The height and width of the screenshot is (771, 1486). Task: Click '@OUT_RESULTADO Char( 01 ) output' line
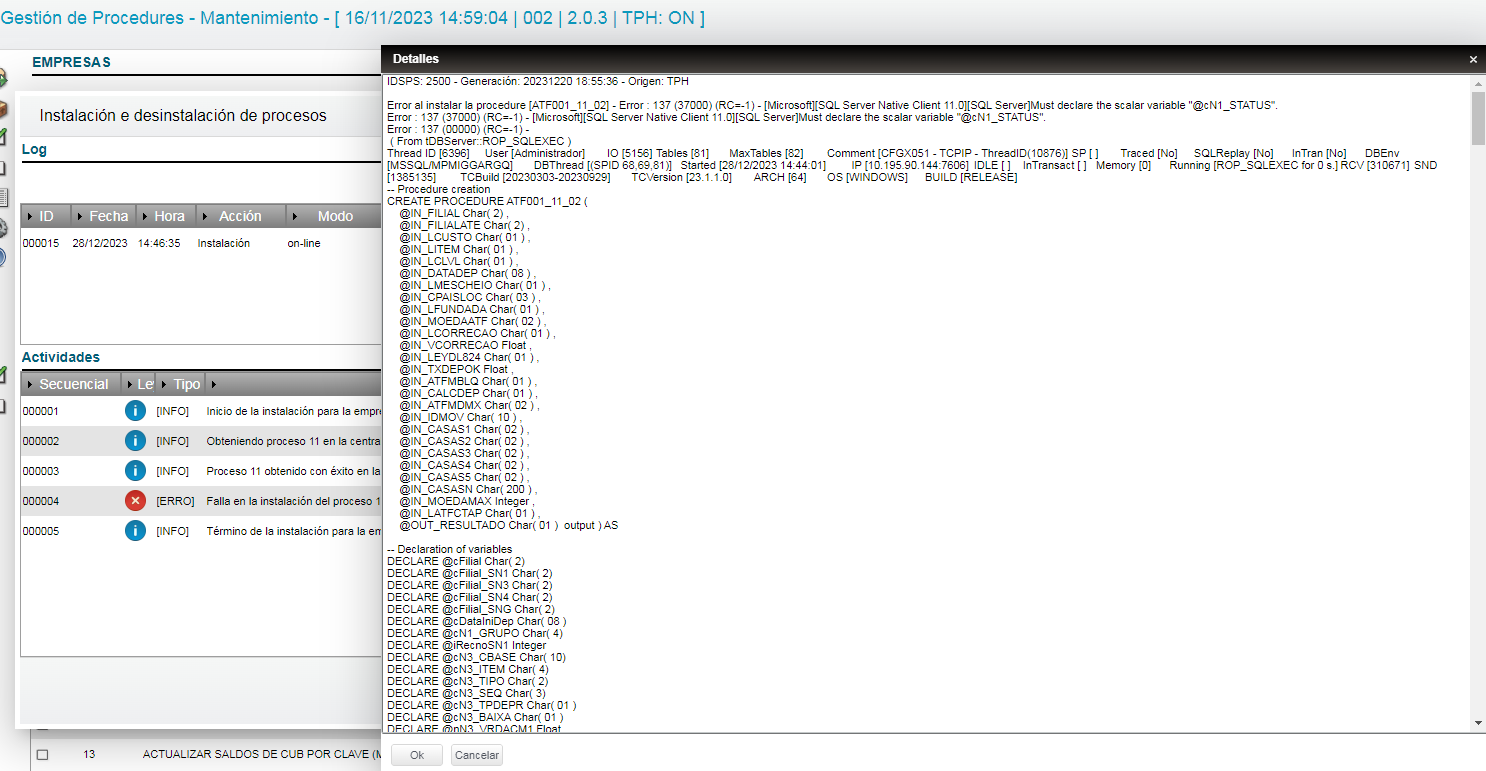[x=509, y=525]
